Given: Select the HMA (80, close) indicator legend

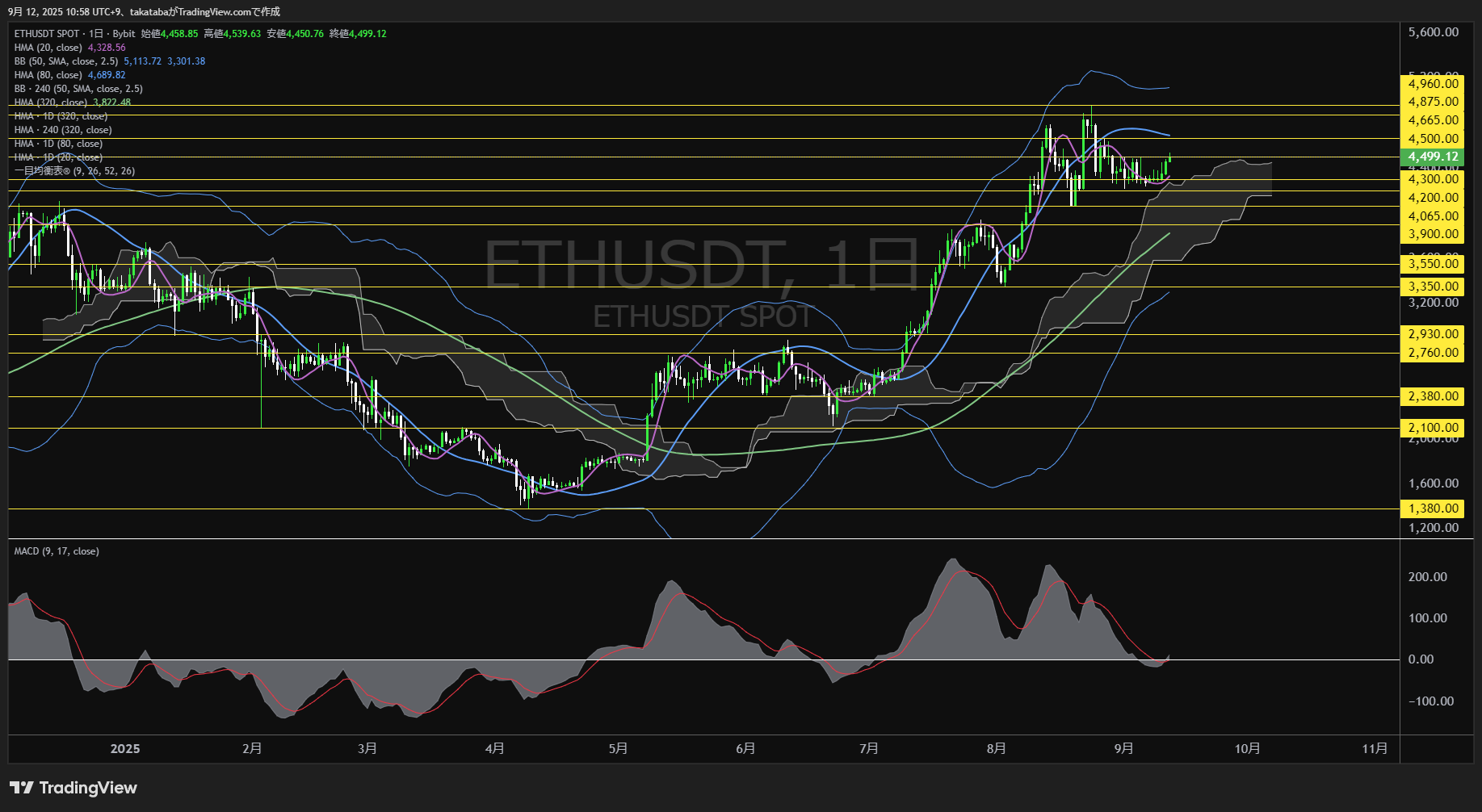Looking at the screenshot, I should pos(48,75).
